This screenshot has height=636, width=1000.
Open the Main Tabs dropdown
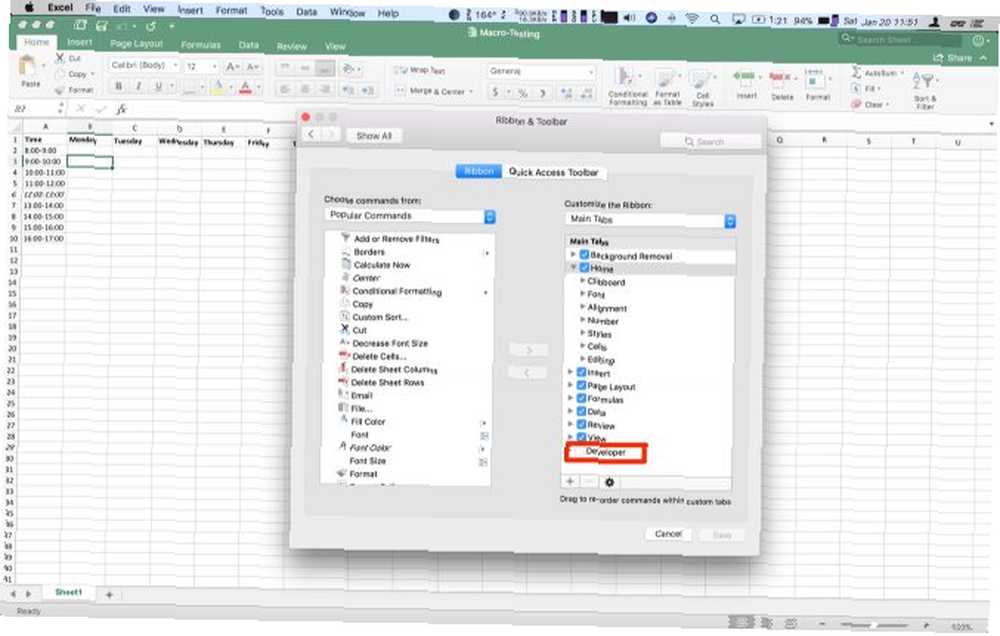(651, 220)
